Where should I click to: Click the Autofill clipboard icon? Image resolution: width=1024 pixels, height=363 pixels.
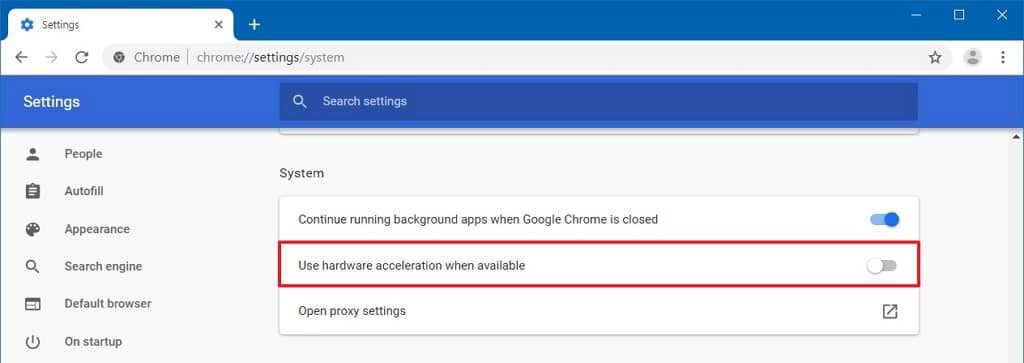click(x=33, y=191)
